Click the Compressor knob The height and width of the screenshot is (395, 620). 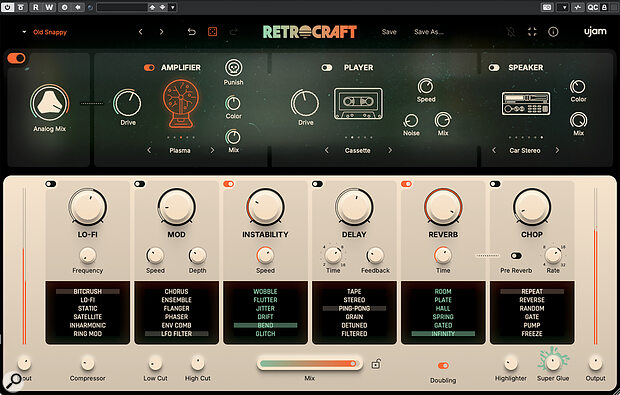coord(87,363)
